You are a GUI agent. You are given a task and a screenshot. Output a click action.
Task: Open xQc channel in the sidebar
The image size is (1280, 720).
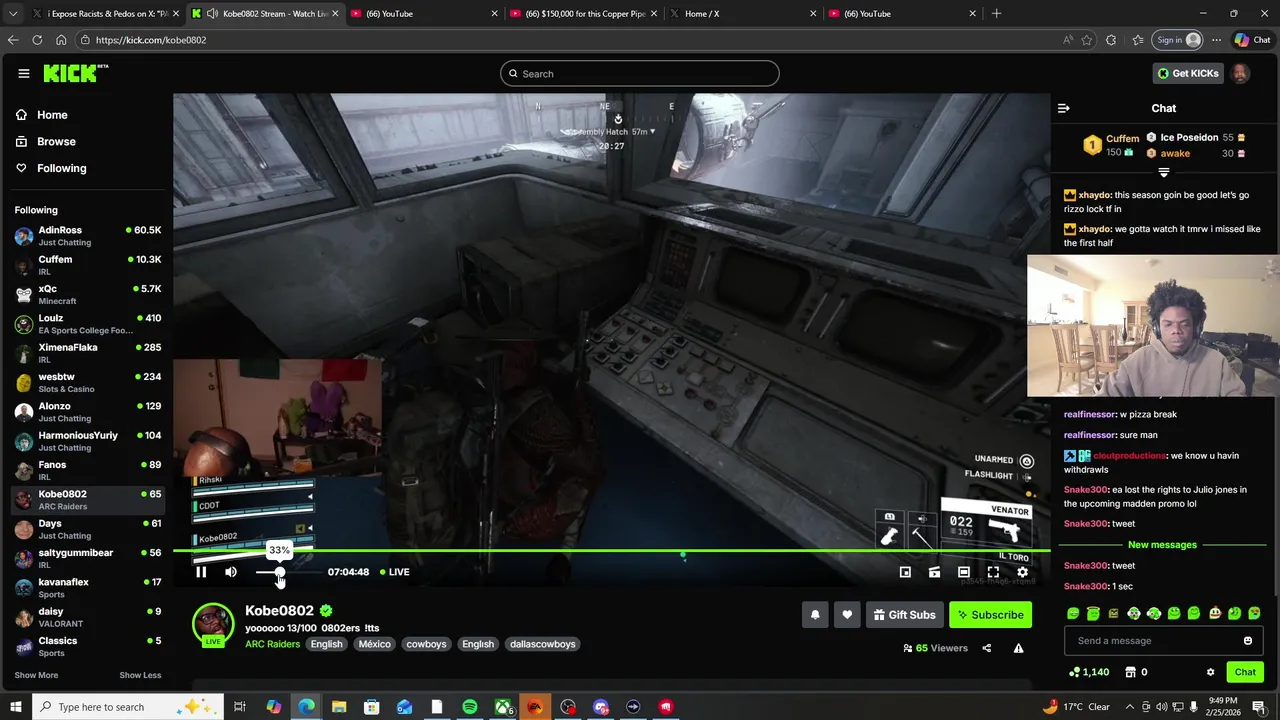click(87, 295)
